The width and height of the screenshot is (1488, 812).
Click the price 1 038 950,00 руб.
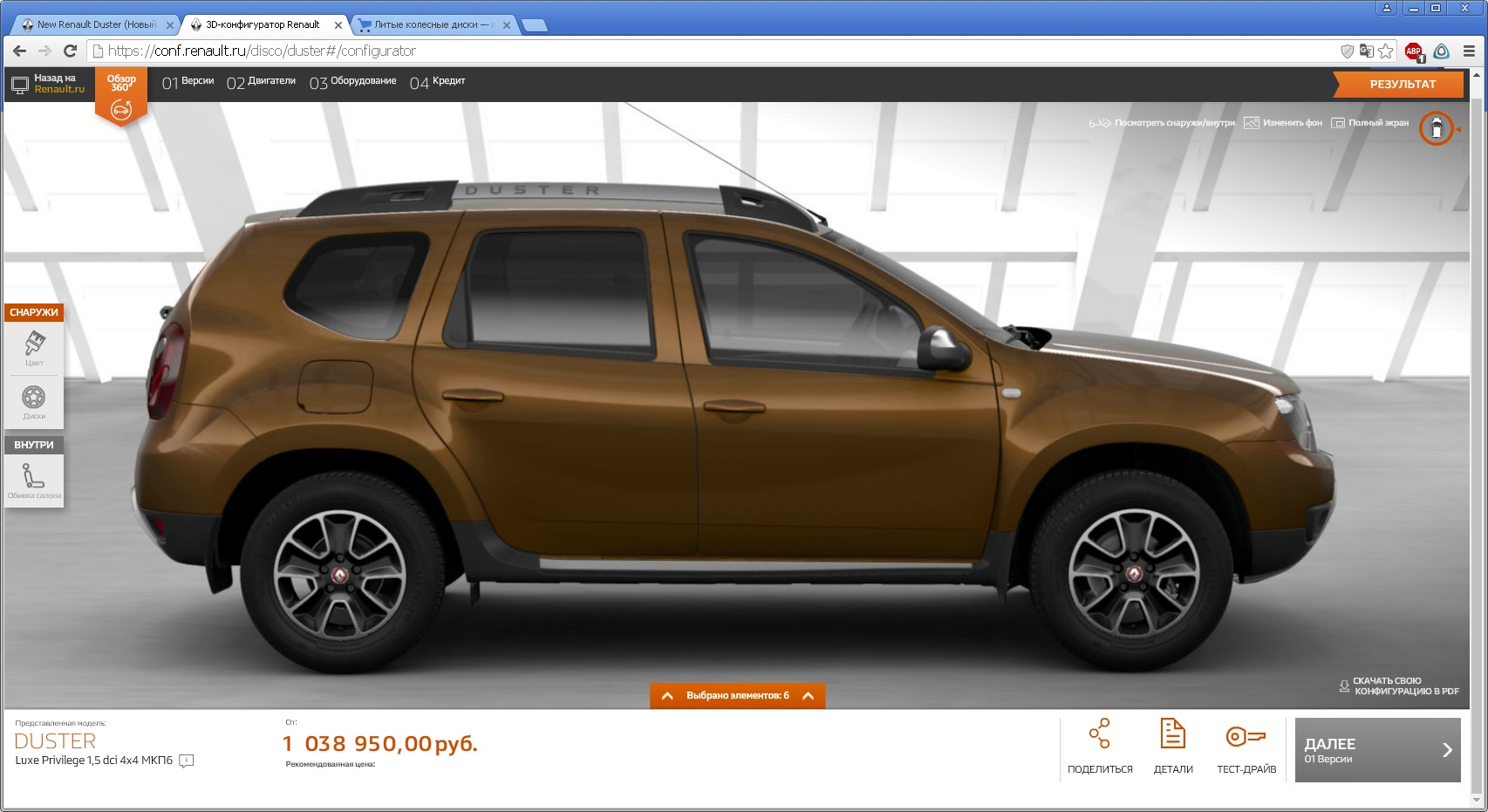[379, 744]
